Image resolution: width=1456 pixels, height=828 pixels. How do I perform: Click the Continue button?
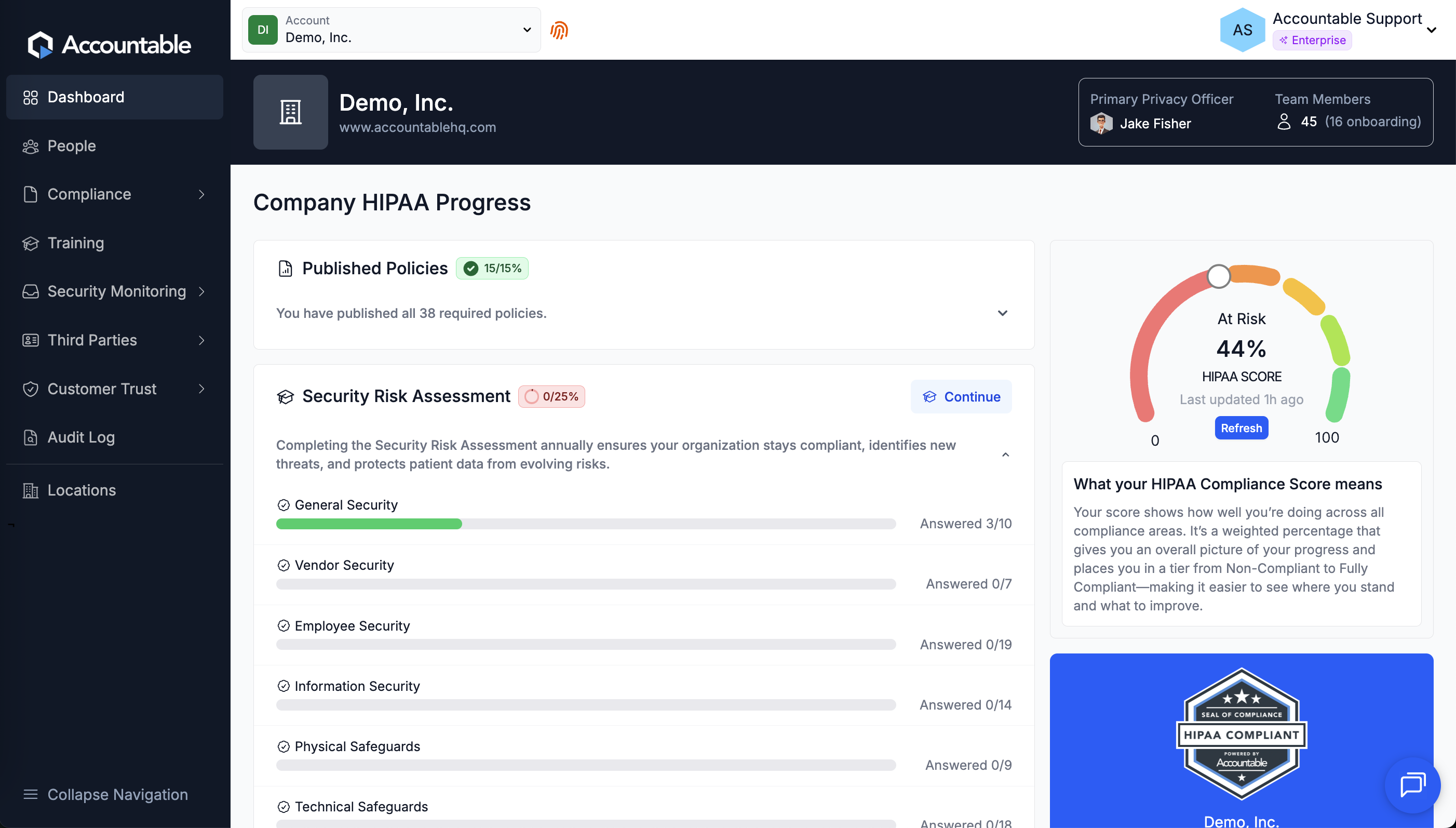pos(961,397)
